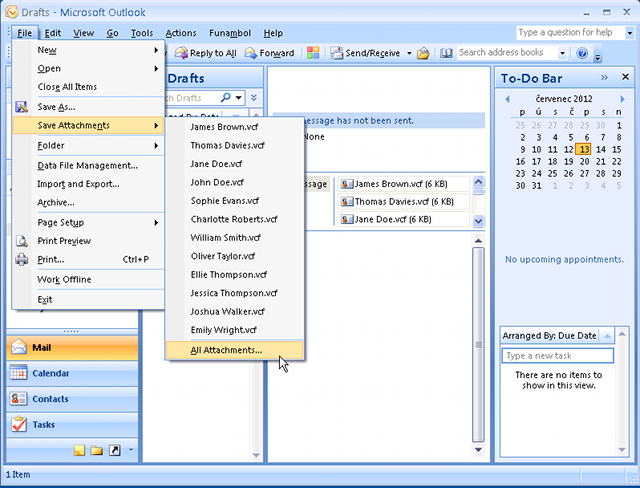Expand the Send/Receive dropdown arrow
The width and height of the screenshot is (640, 488).
pyautogui.click(x=408, y=53)
